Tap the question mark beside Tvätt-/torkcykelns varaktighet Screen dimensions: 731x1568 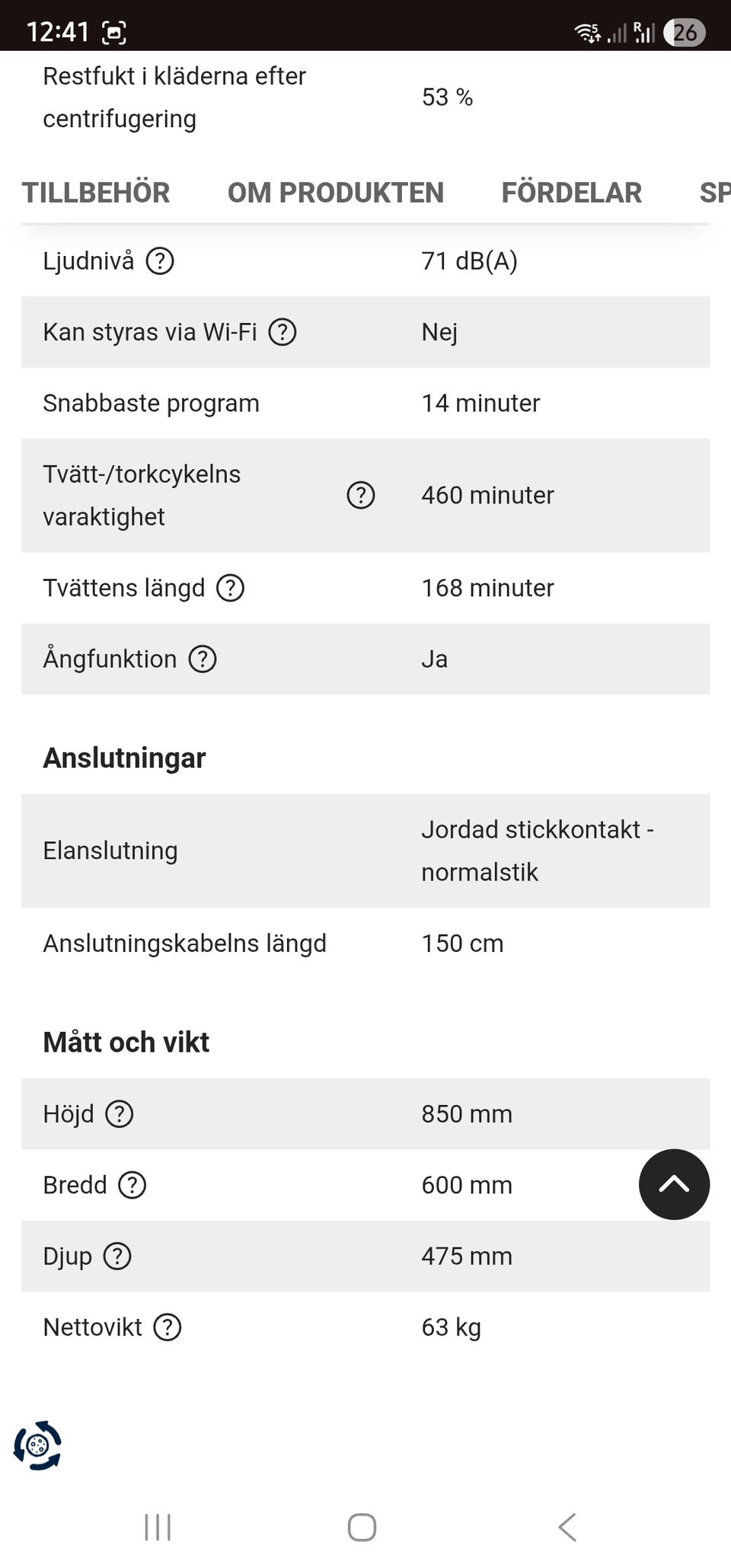[x=361, y=495]
